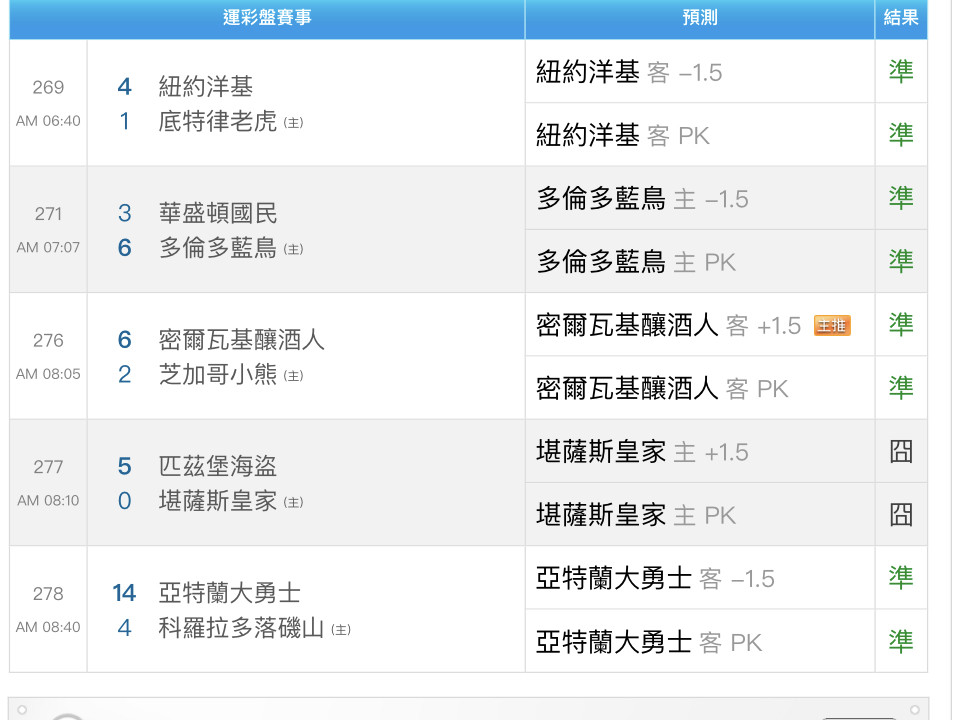Click 準 result for 多倫多藍鳥 PK
This screenshot has height=720, width=964.
click(x=901, y=262)
